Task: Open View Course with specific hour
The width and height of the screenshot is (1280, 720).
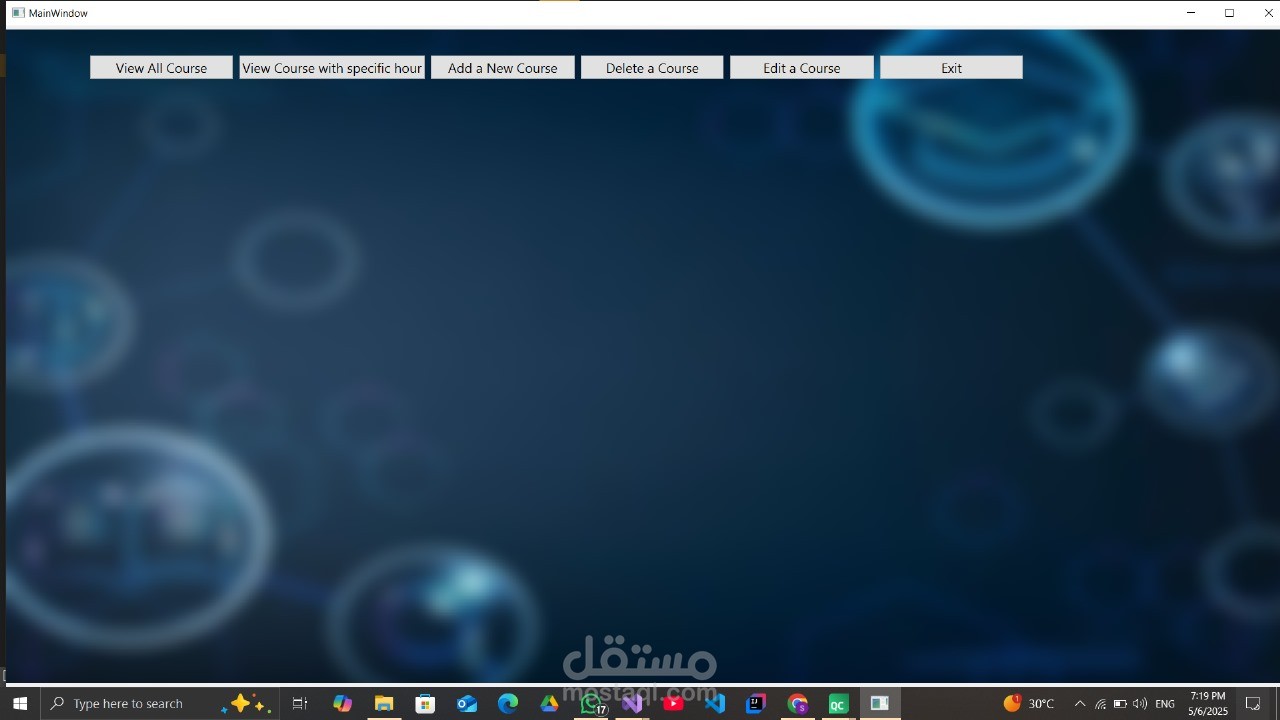Action: 332,68
